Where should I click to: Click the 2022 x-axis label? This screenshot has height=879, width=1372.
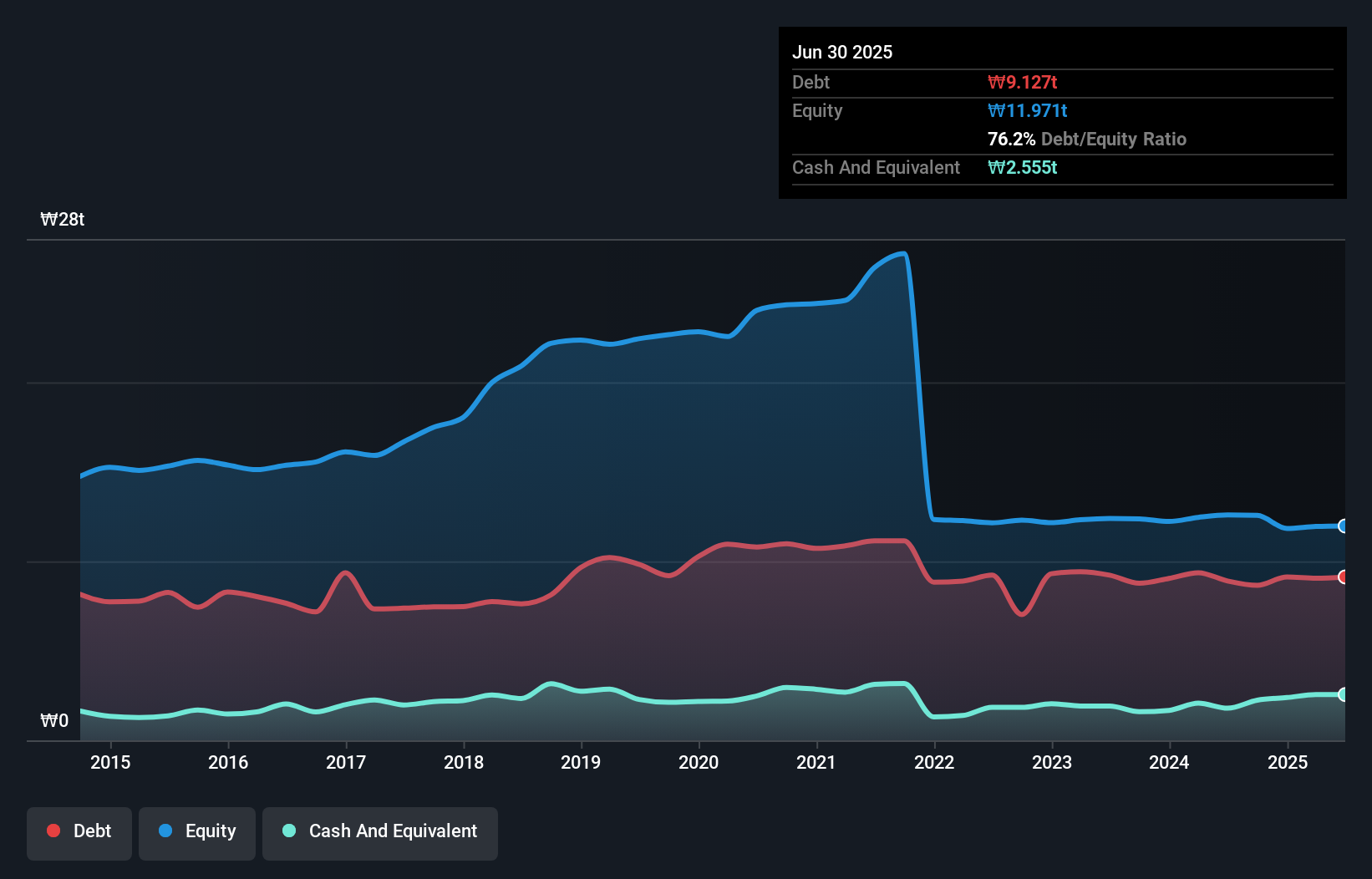coord(934,762)
